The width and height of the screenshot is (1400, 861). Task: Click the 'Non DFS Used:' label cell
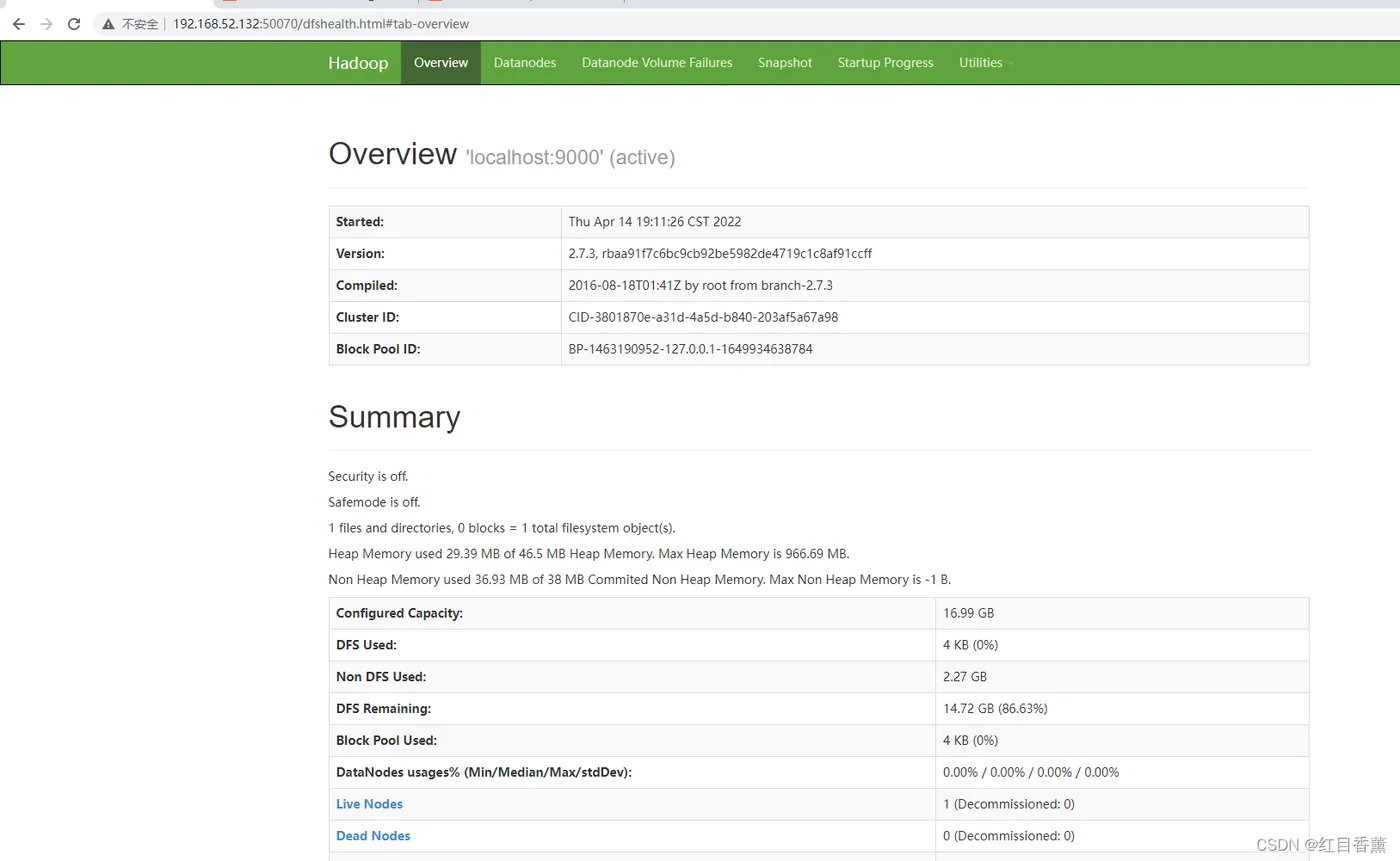point(632,677)
